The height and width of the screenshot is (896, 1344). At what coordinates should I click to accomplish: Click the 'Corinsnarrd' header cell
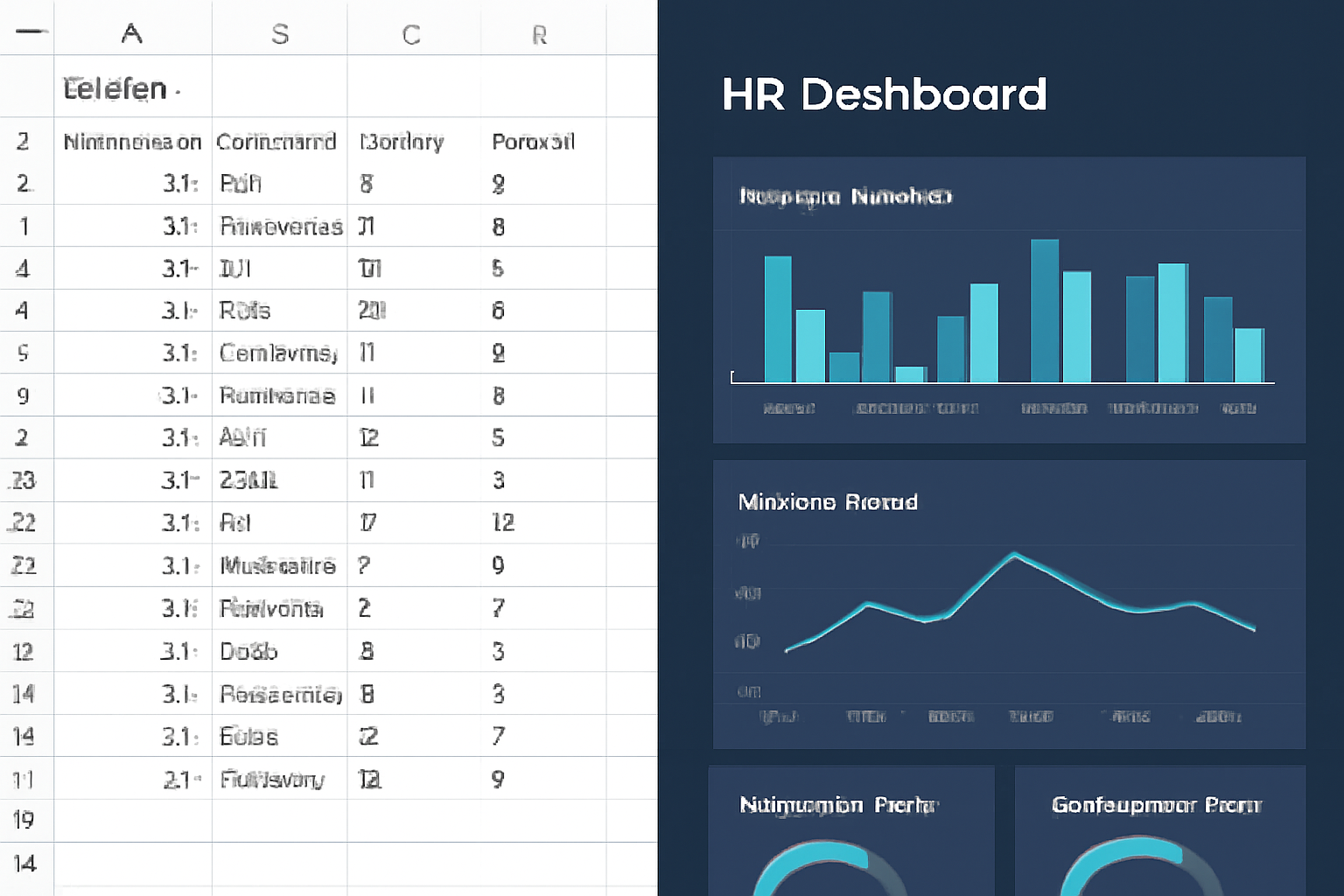(x=279, y=141)
